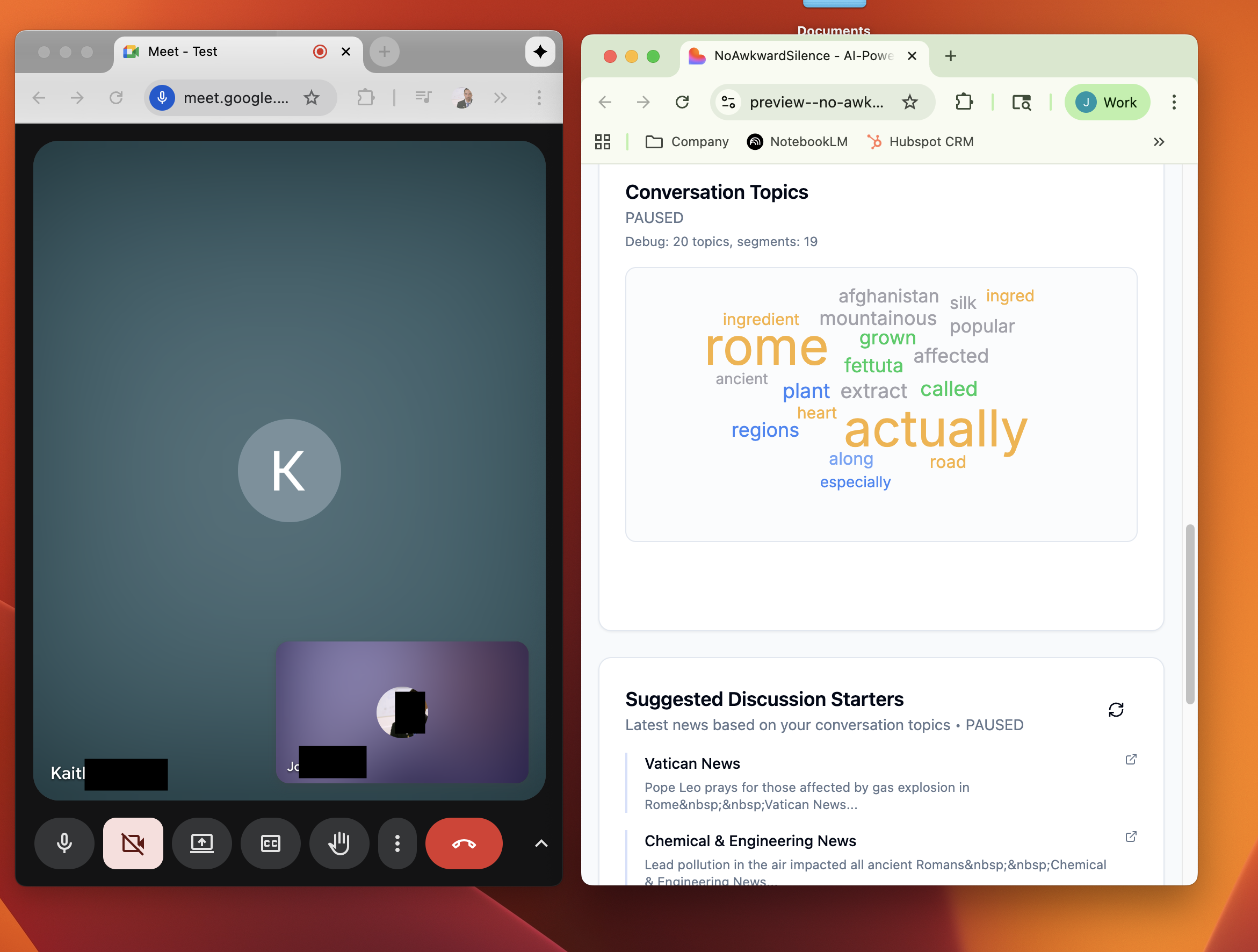Mute the microphone in Meet

click(64, 843)
